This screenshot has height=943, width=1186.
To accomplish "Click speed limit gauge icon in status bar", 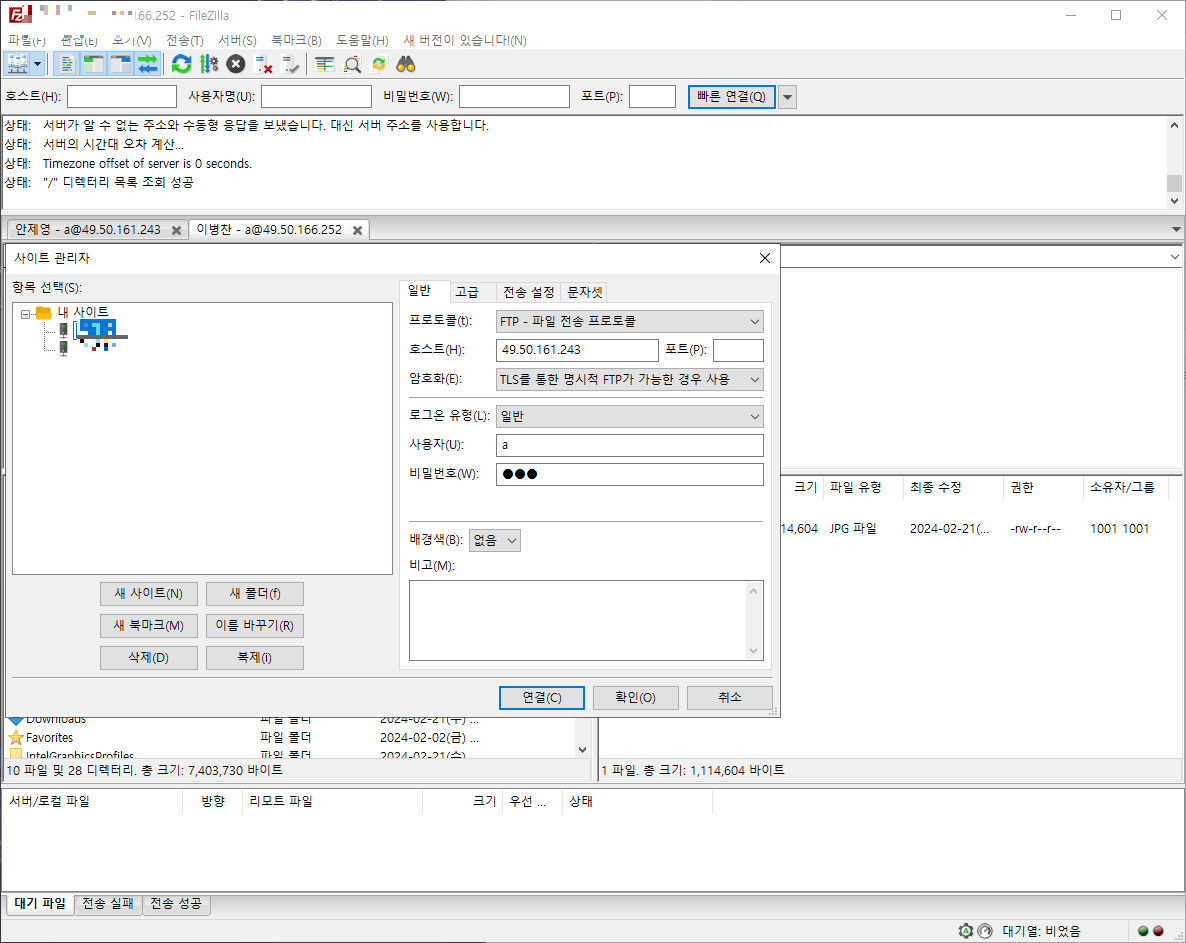I will coord(985,931).
